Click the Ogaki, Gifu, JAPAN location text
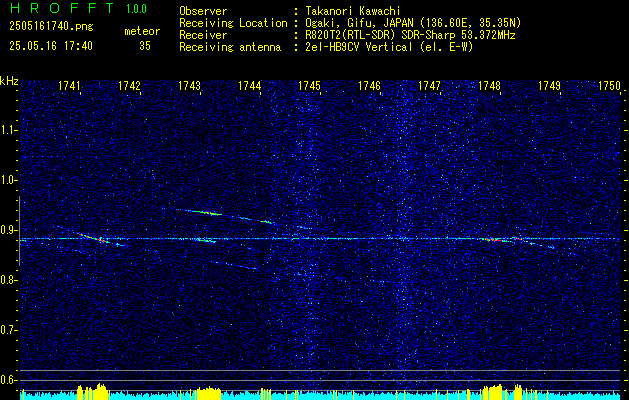 (413, 23)
